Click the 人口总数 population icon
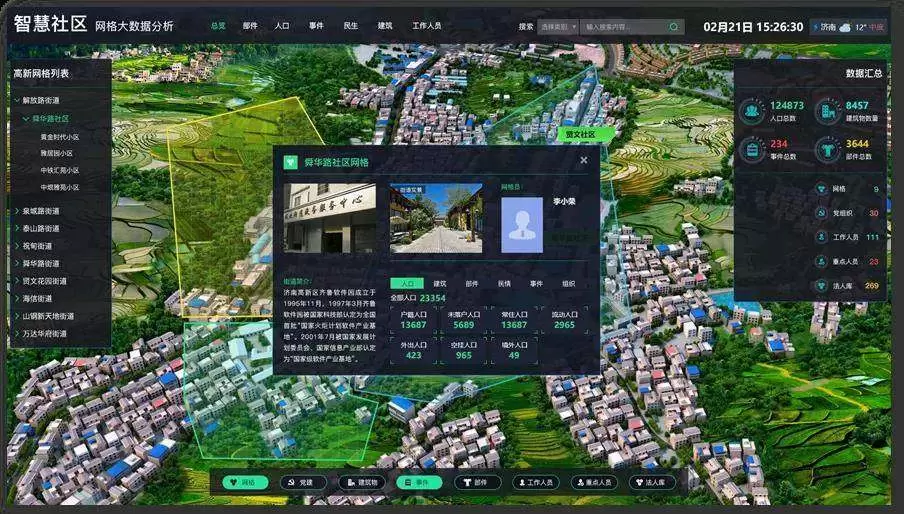The image size is (904, 514). [752, 111]
